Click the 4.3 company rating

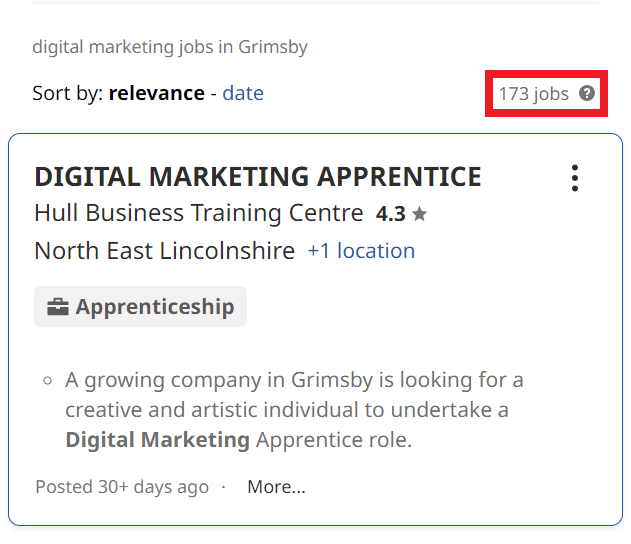pos(390,214)
